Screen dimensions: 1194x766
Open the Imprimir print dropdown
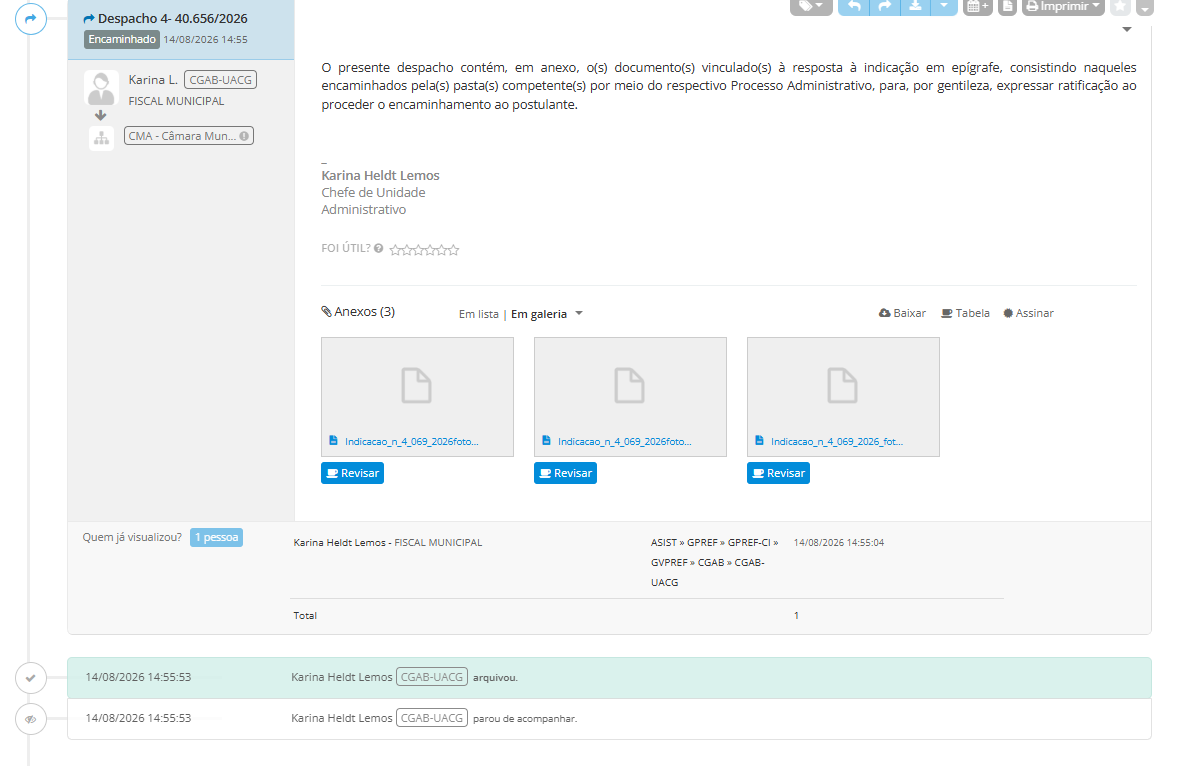pos(1063,6)
